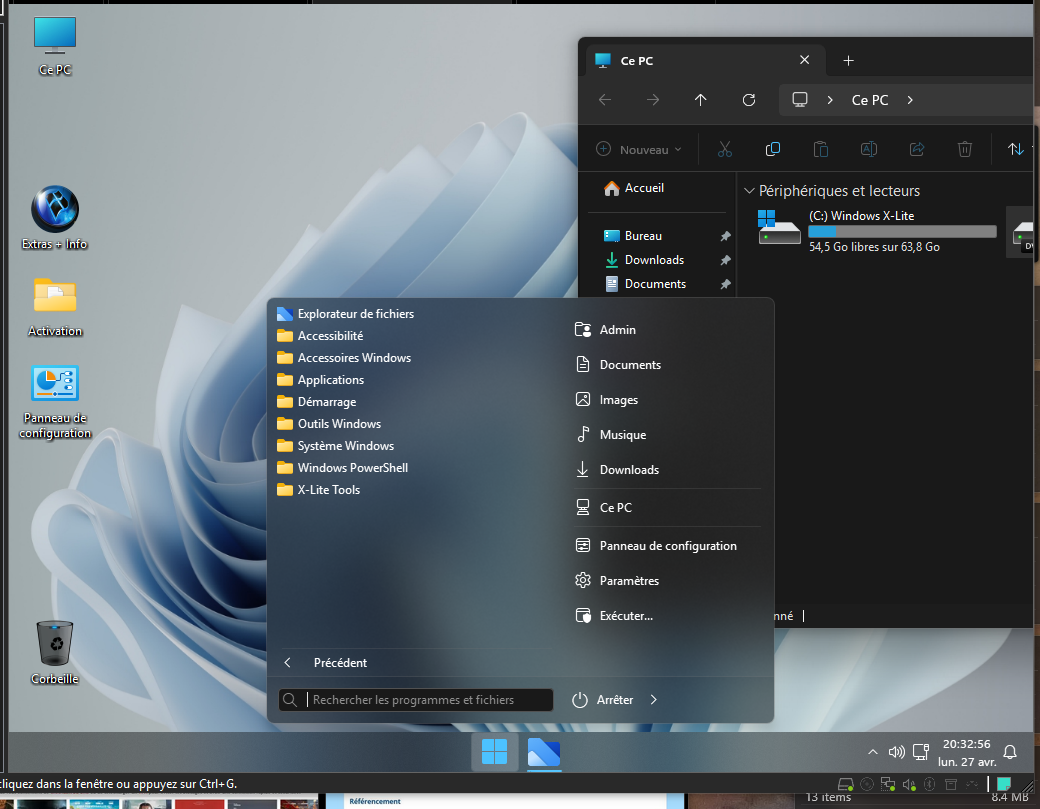
Task: Open Documents in Explorer sidebar
Action: (x=645, y=284)
